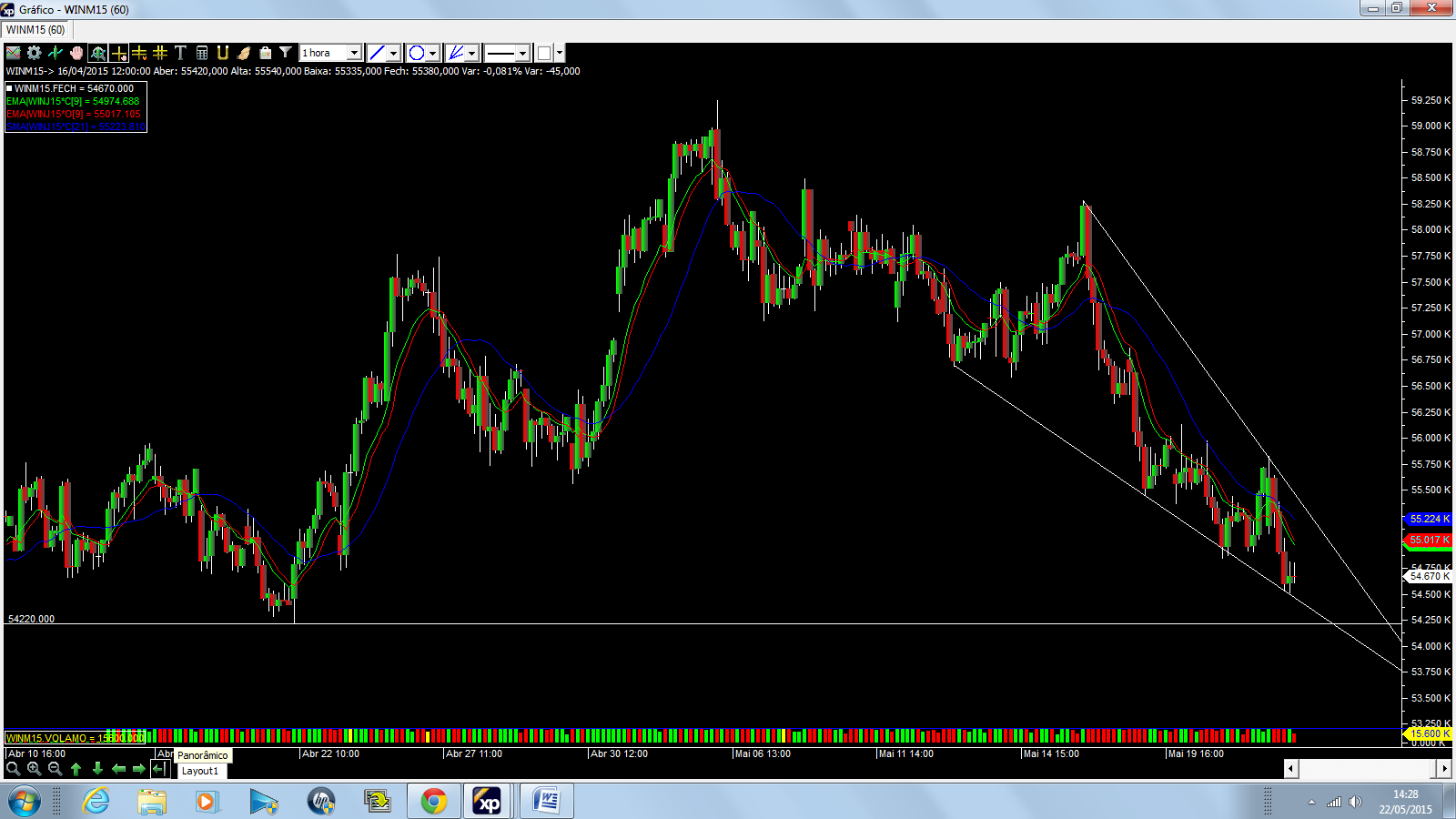Click the green indicator insert icon
This screenshot has width=1456, height=819.
click(x=56, y=53)
